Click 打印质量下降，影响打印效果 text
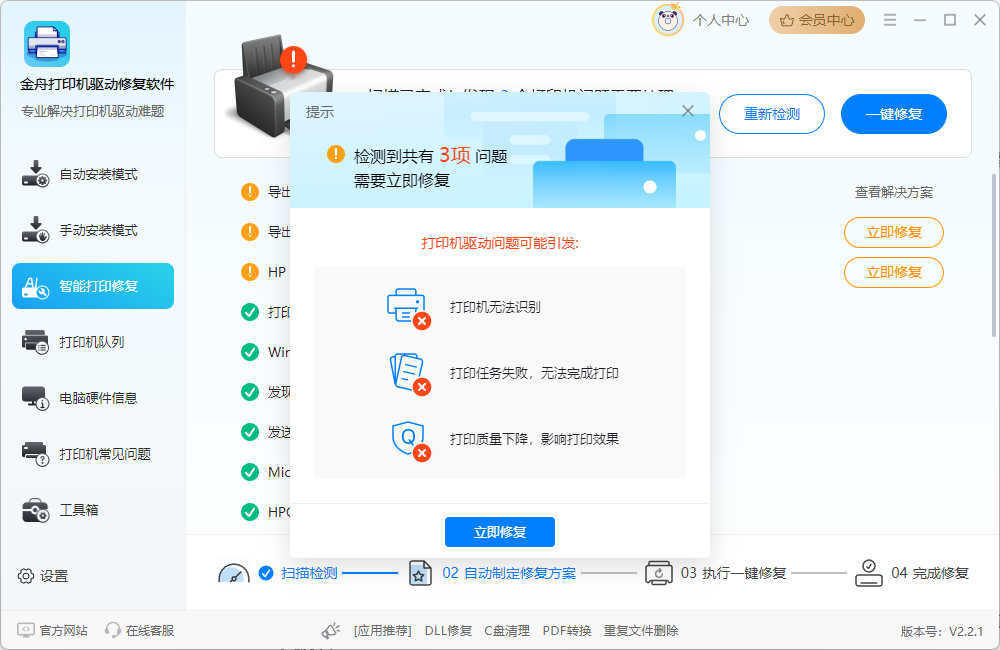This screenshot has height=650, width=1000. click(534, 439)
